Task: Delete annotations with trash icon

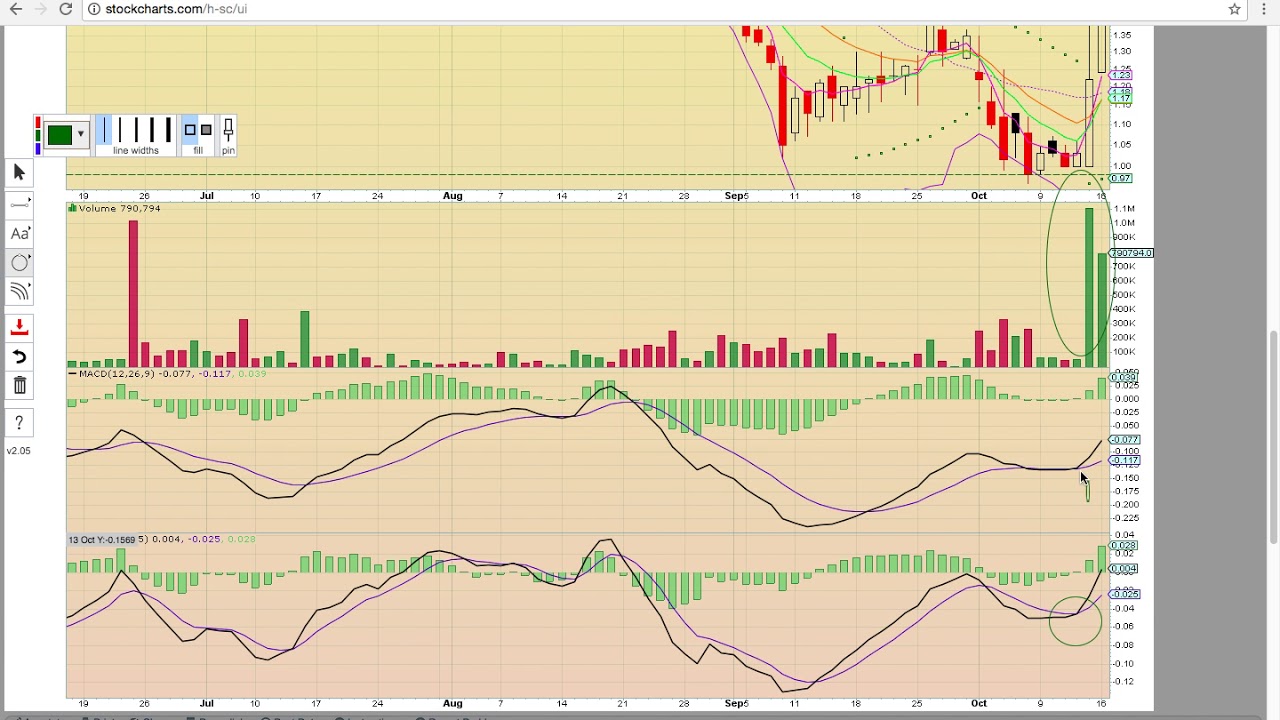Action: click(19, 386)
